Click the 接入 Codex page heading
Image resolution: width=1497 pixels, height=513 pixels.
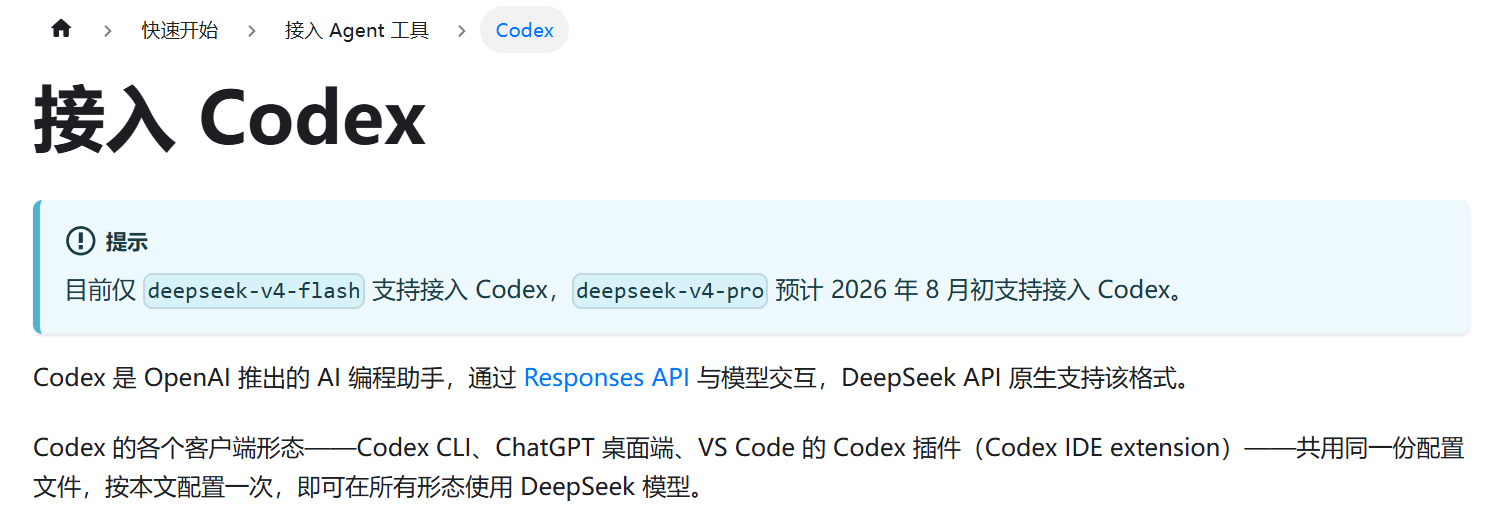coord(230,121)
